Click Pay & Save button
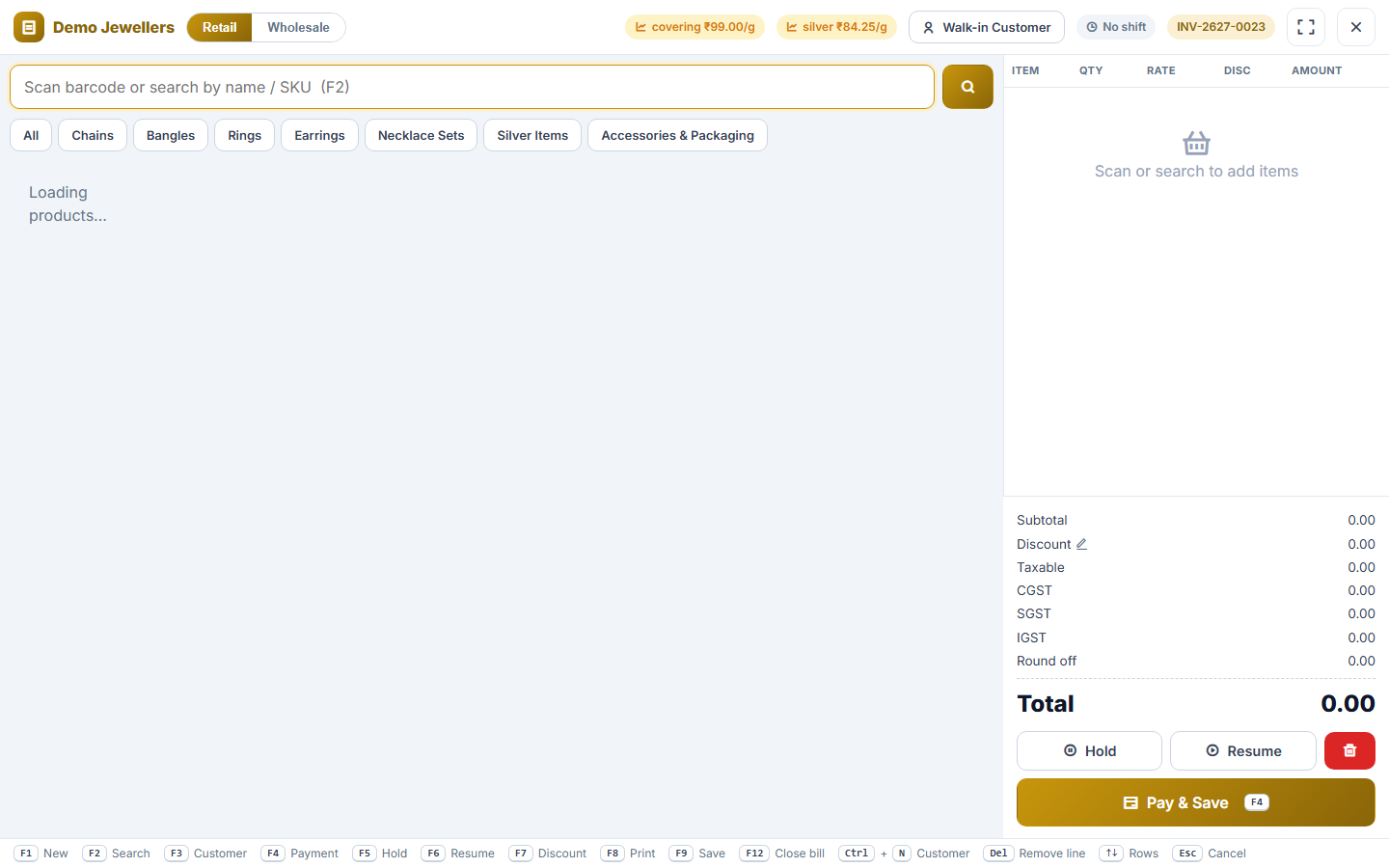This screenshot has width=1389, height=868. pyautogui.click(x=1196, y=802)
